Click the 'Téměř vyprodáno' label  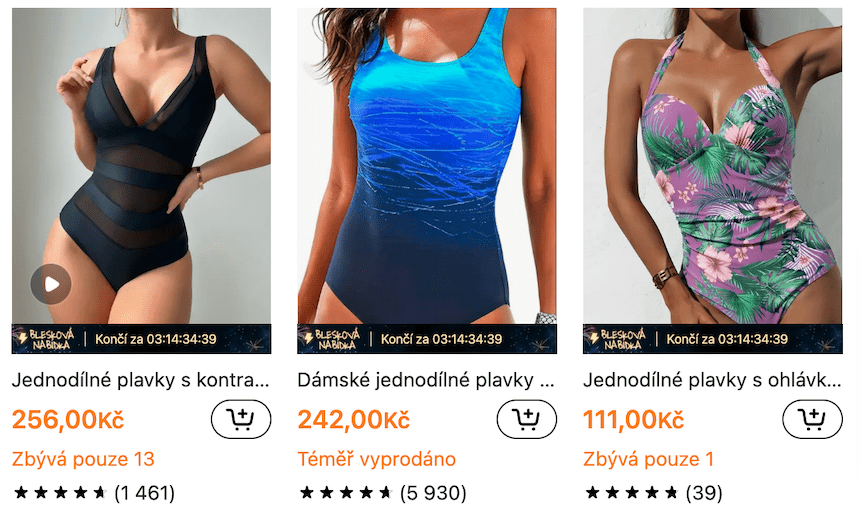click(377, 459)
